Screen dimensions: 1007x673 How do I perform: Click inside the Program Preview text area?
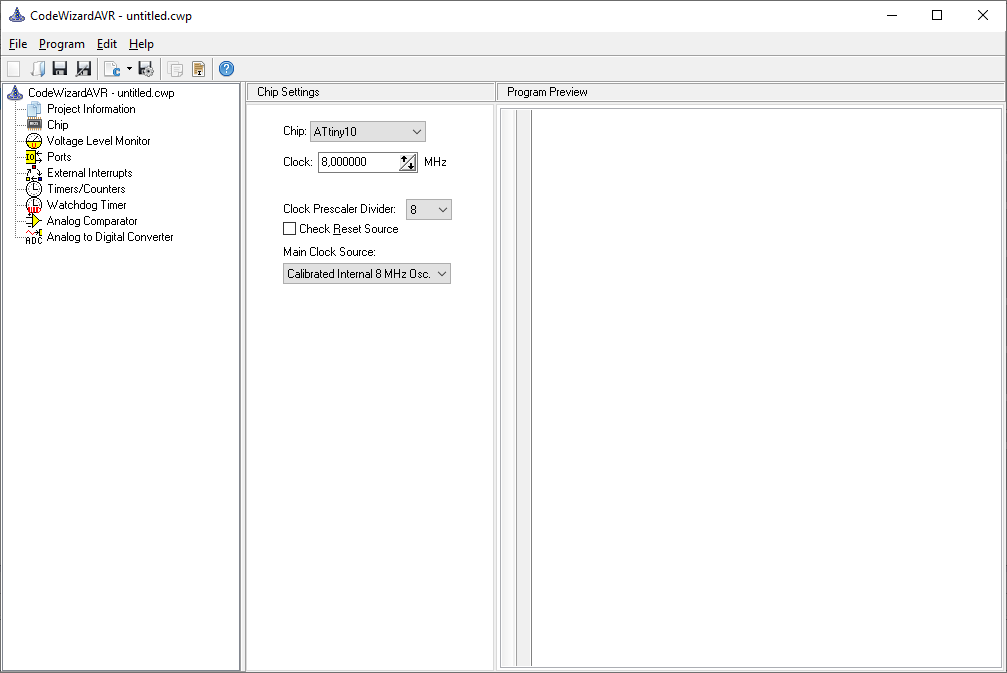(767, 388)
